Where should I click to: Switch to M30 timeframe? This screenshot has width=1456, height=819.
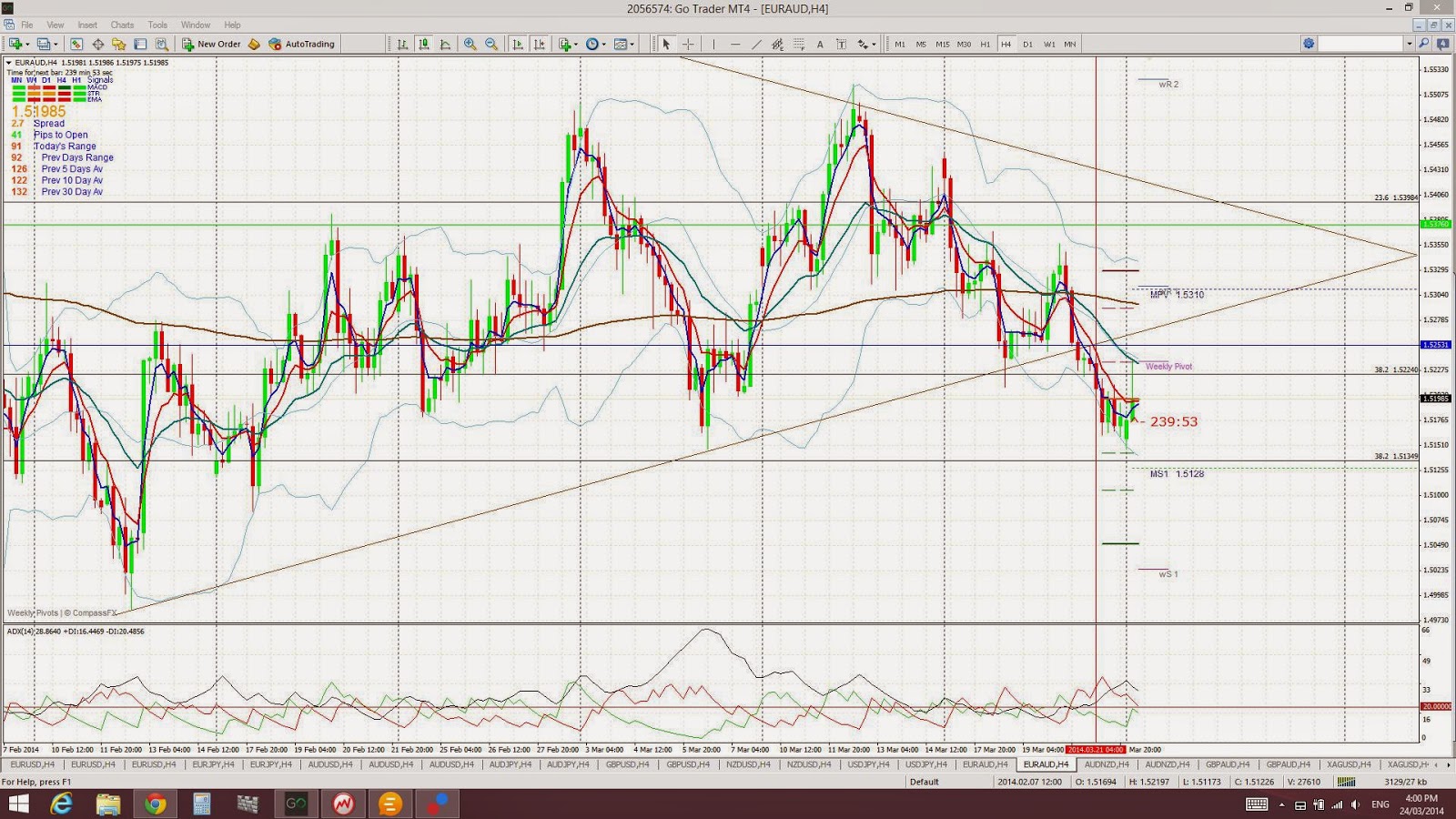964,44
